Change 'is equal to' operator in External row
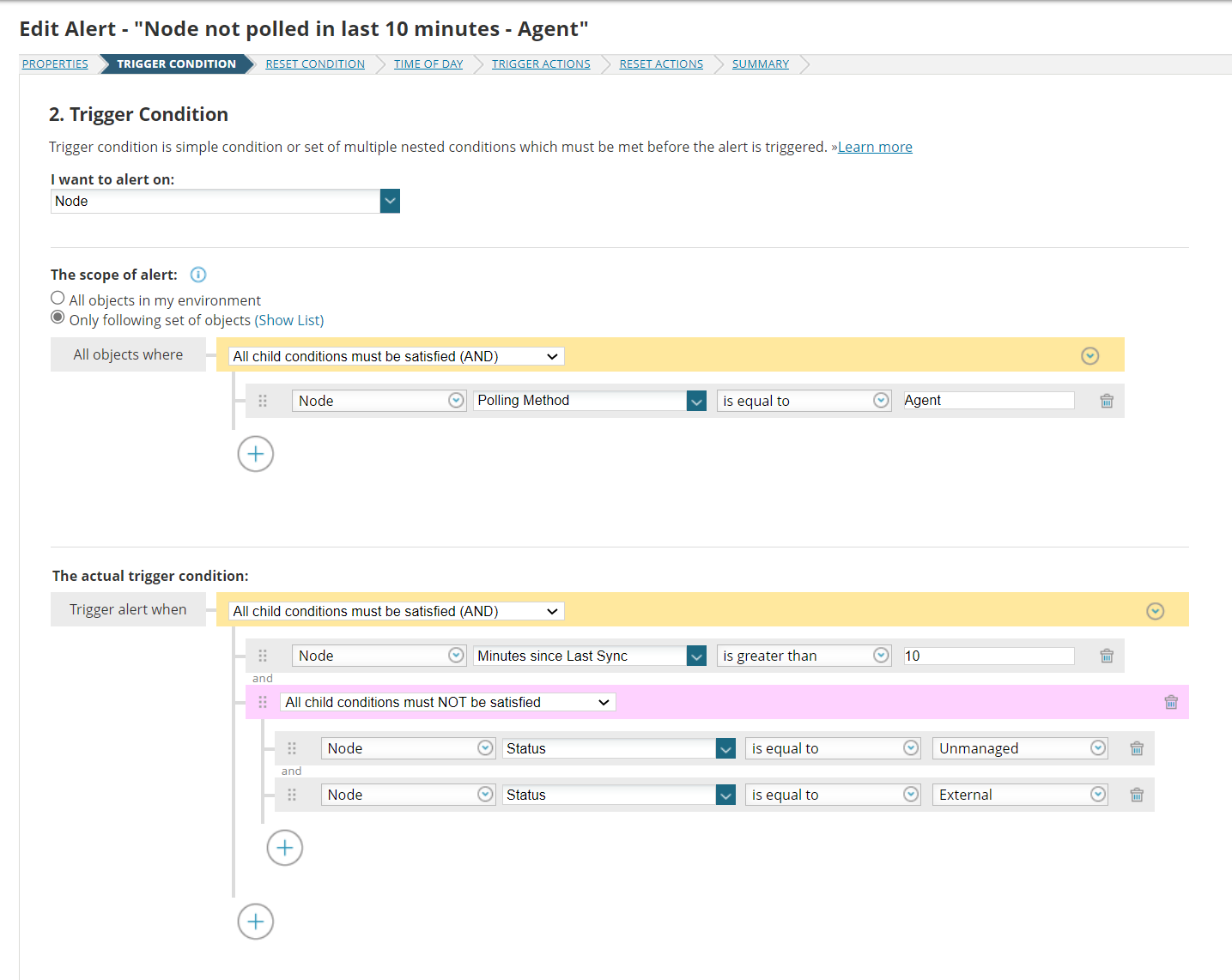This screenshot has width=1232, height=980. (833, 795)
